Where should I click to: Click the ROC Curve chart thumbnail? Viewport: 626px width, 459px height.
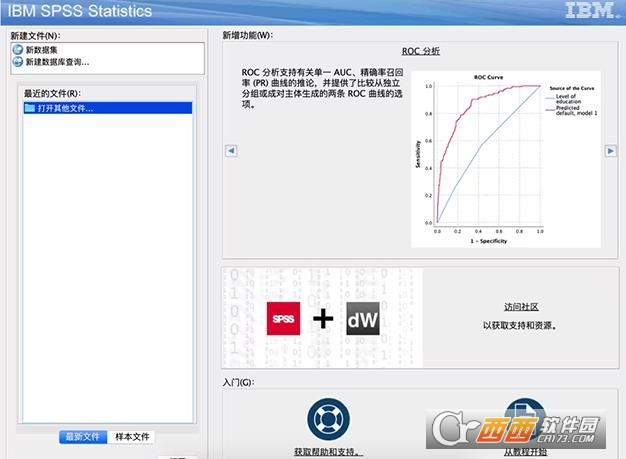[x=506, y=159]
